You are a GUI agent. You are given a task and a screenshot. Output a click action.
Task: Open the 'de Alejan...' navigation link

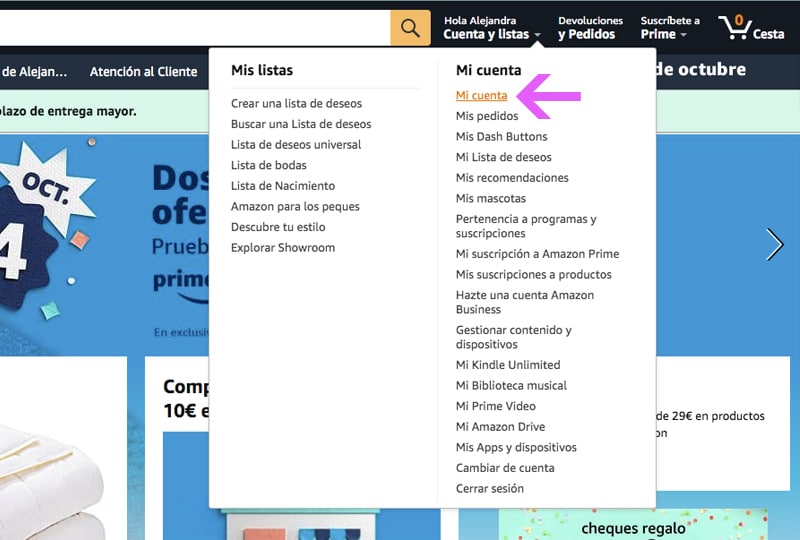tap(34, 71)
